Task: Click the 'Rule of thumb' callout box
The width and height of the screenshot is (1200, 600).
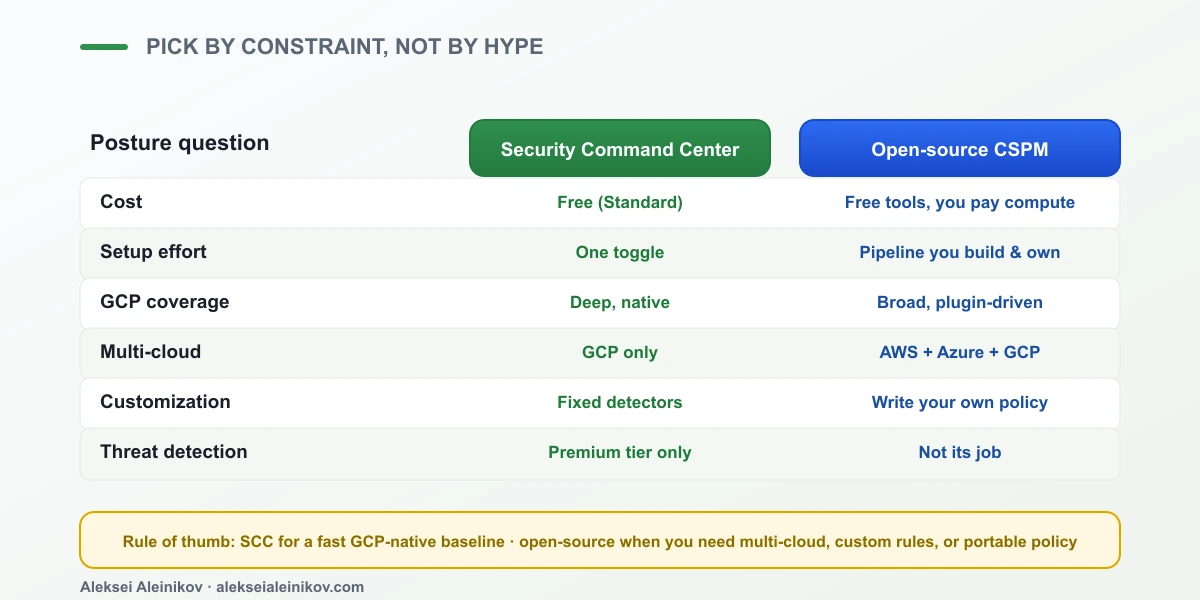Action: 600,540
